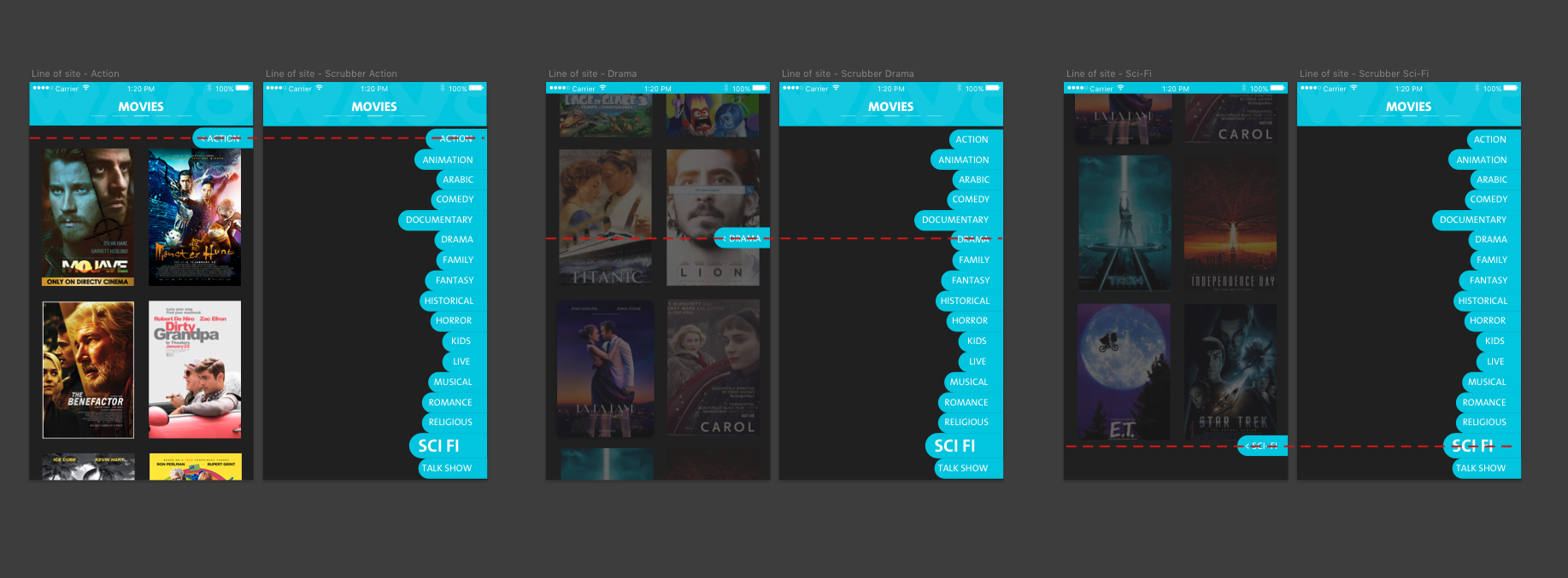
Task: Choose SCI FI in Scrubber Action artboard
Action: pyautogui.click(x=447, y=446)
